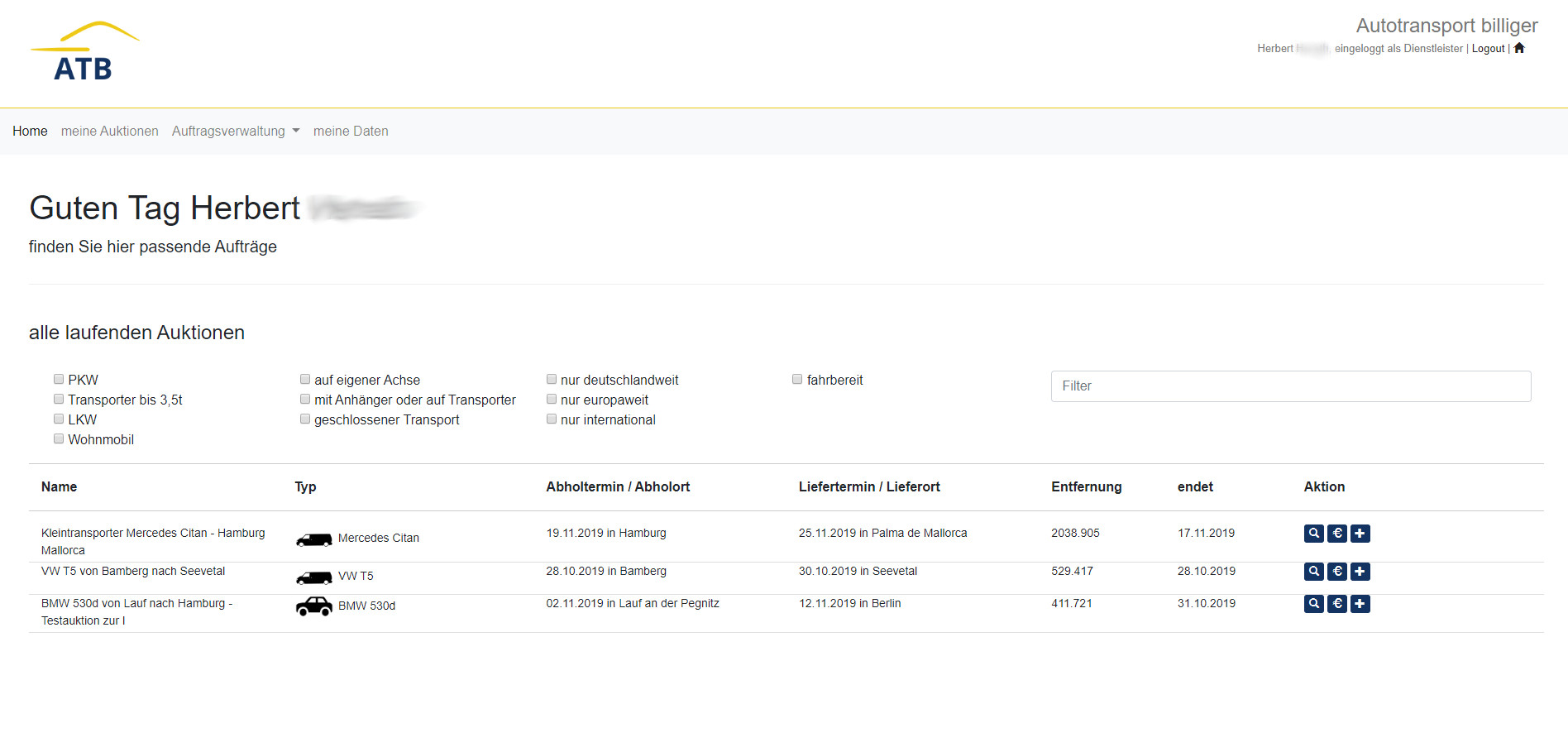The height and width of the screenshot is (752, 1568).
Task: Click the euro icon for BMW 530d auction
Action: pos(1336,604)
